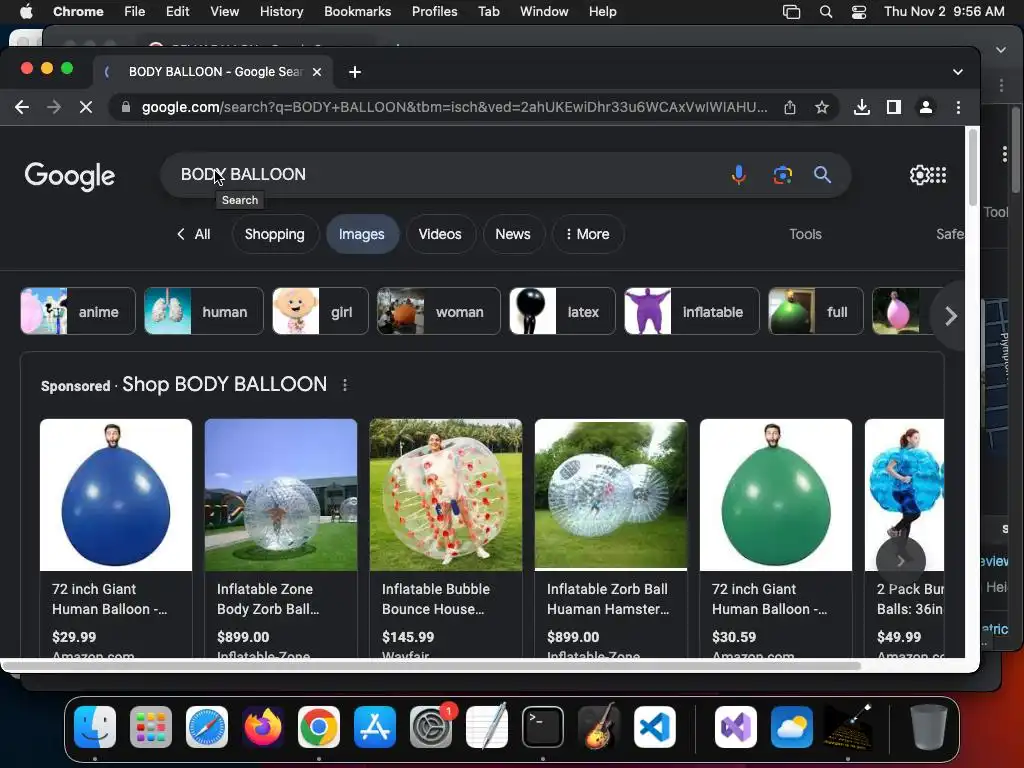Filter results by human chip
The height and width of the screenshot is (768, 1024).
click(204, 312)
